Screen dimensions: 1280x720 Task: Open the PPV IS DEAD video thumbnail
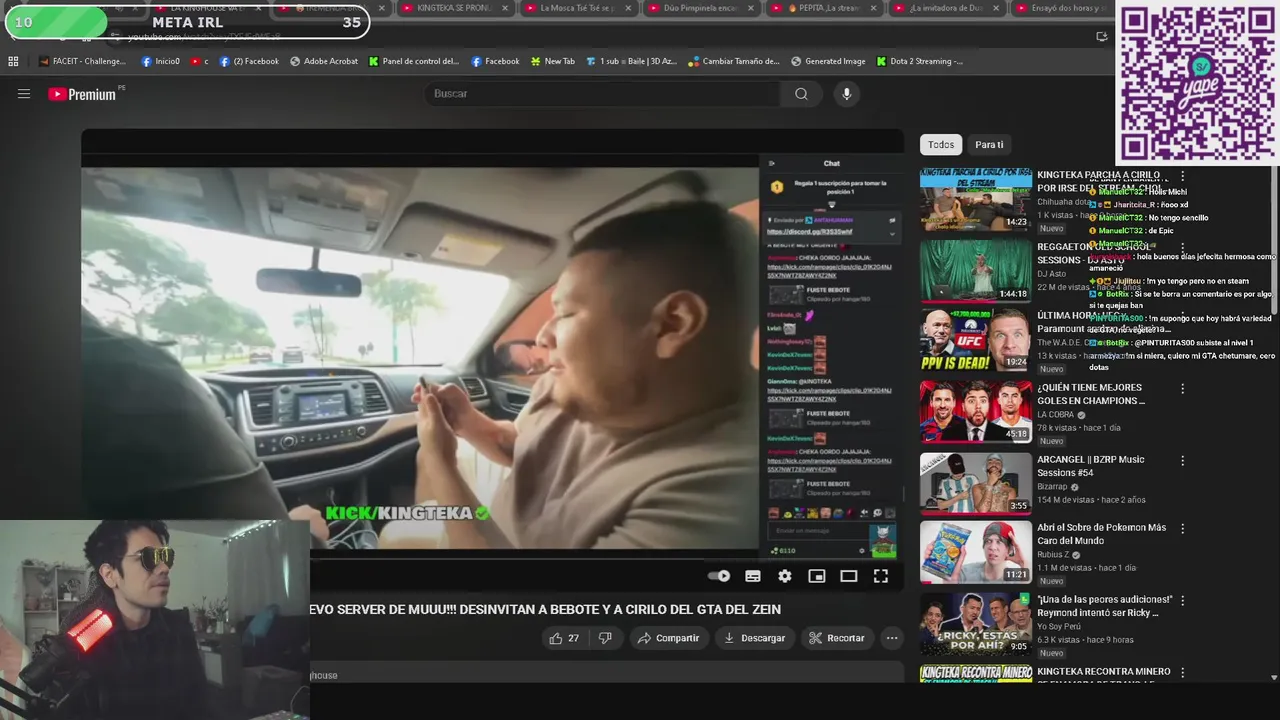point(975,340)
